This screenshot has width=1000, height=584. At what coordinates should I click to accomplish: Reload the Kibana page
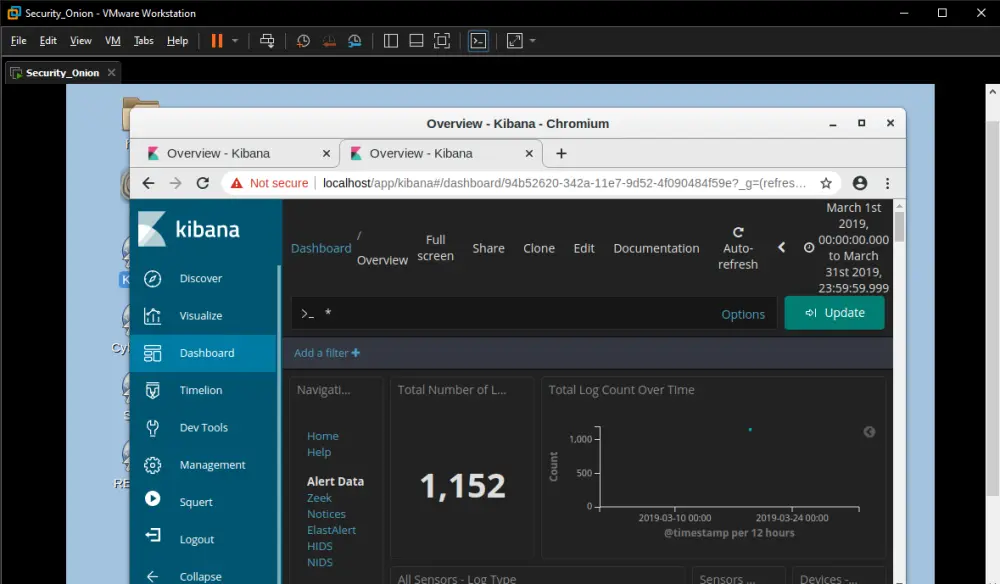[203, 183]
